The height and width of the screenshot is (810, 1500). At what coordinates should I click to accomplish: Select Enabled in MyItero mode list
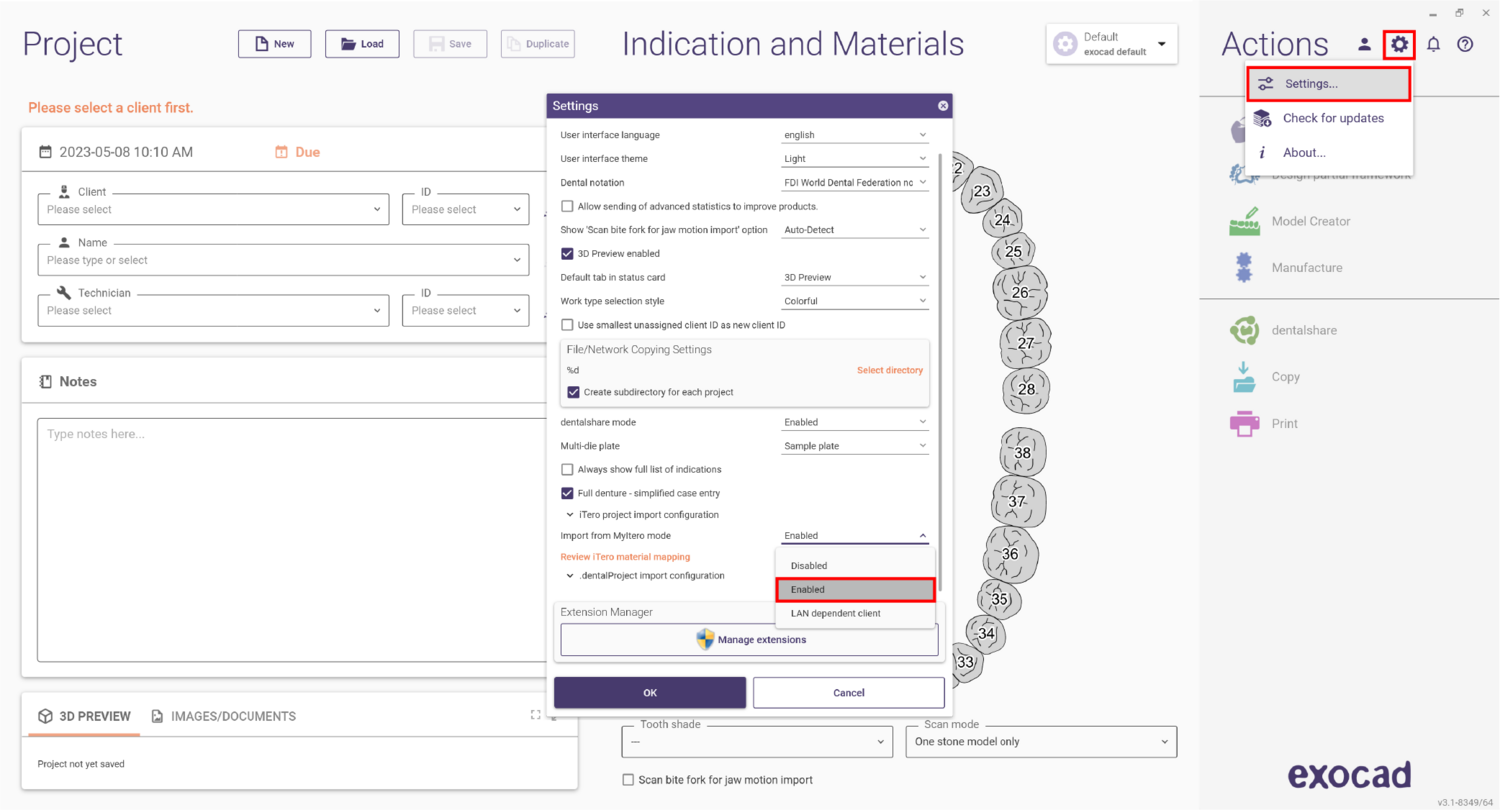(x=855, y=589)
